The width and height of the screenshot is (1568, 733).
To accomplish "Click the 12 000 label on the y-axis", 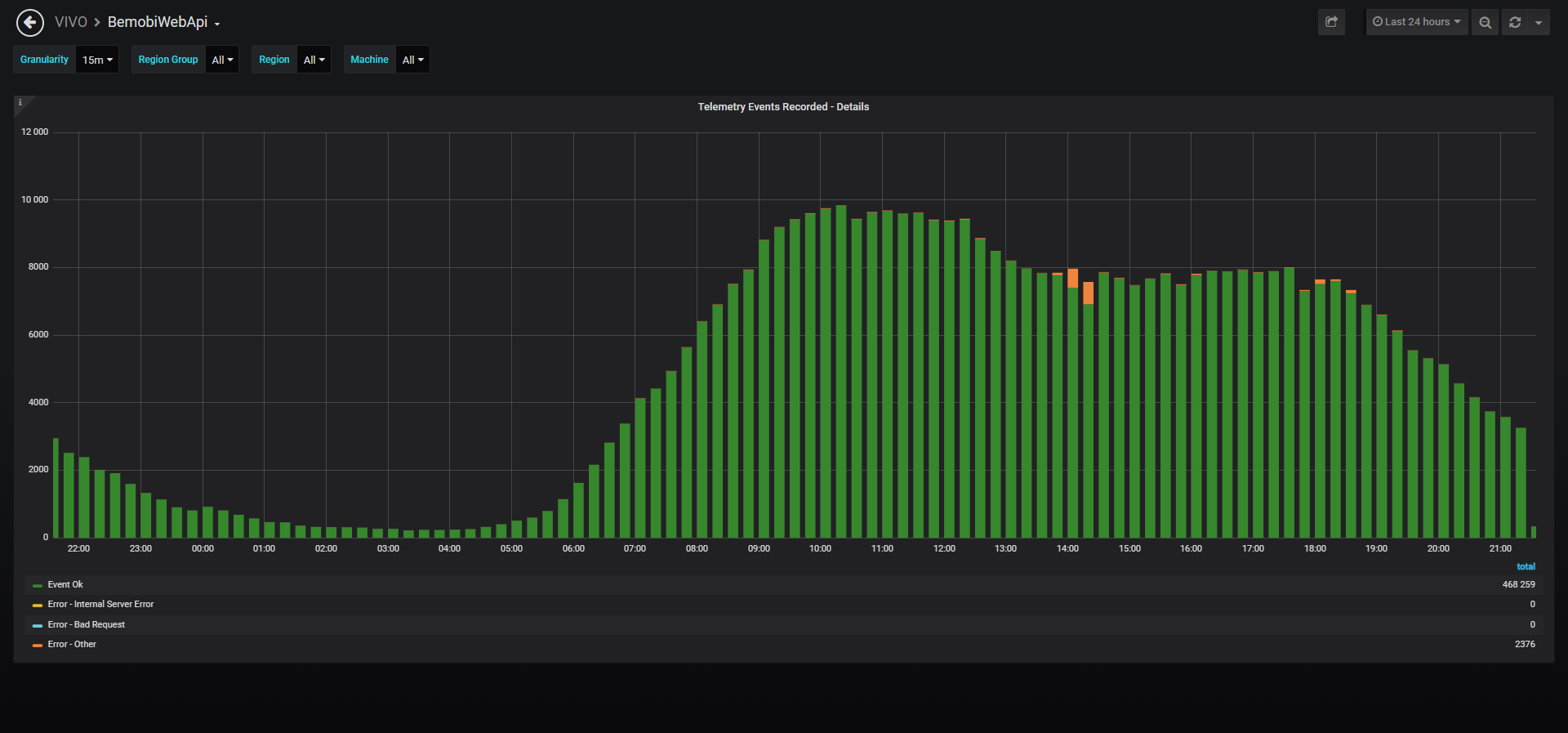I will 35,132.
